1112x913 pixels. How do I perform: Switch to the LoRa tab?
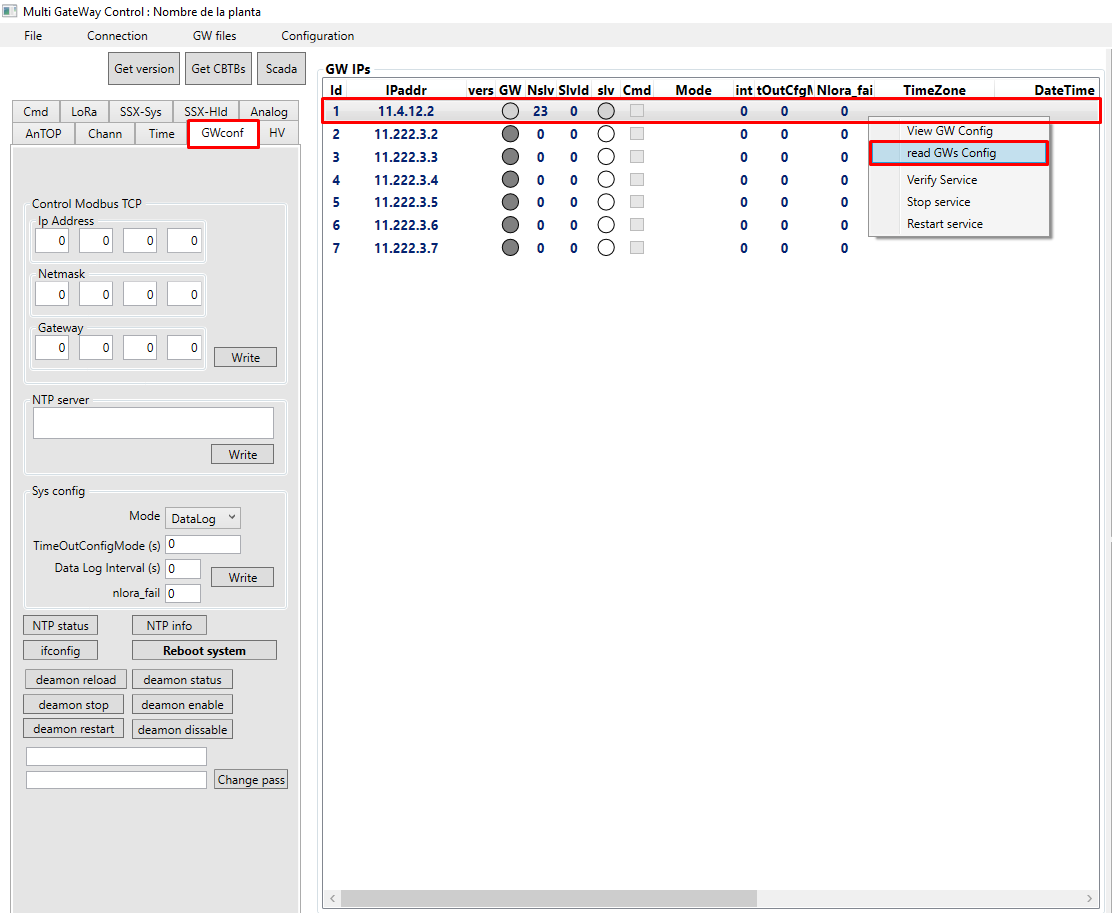[84, 111]
